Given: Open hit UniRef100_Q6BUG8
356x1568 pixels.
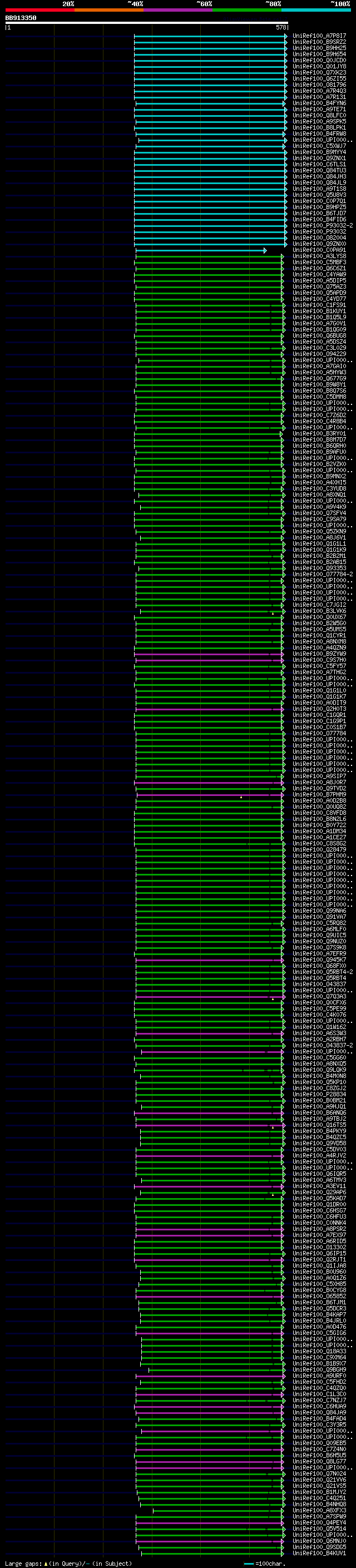Looking at the screenshot, I should tap(319, 335).
